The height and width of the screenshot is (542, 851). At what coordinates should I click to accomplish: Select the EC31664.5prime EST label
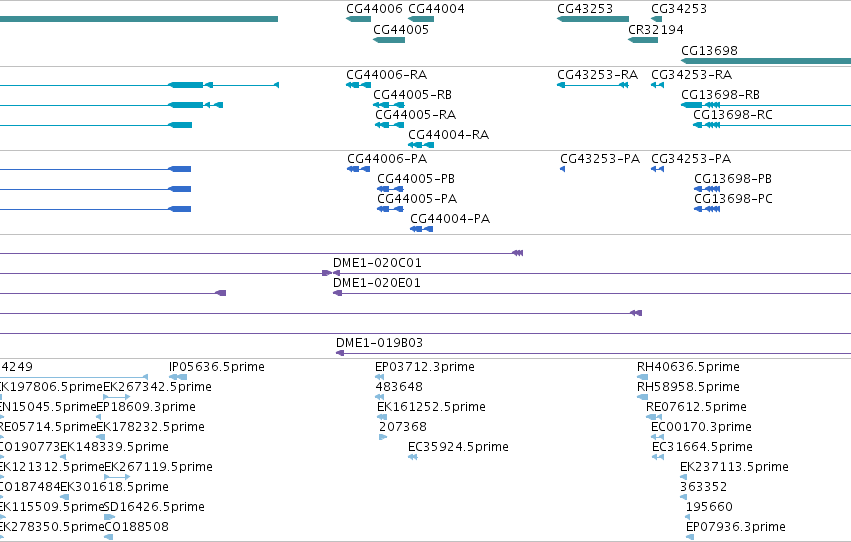point(702,447)
